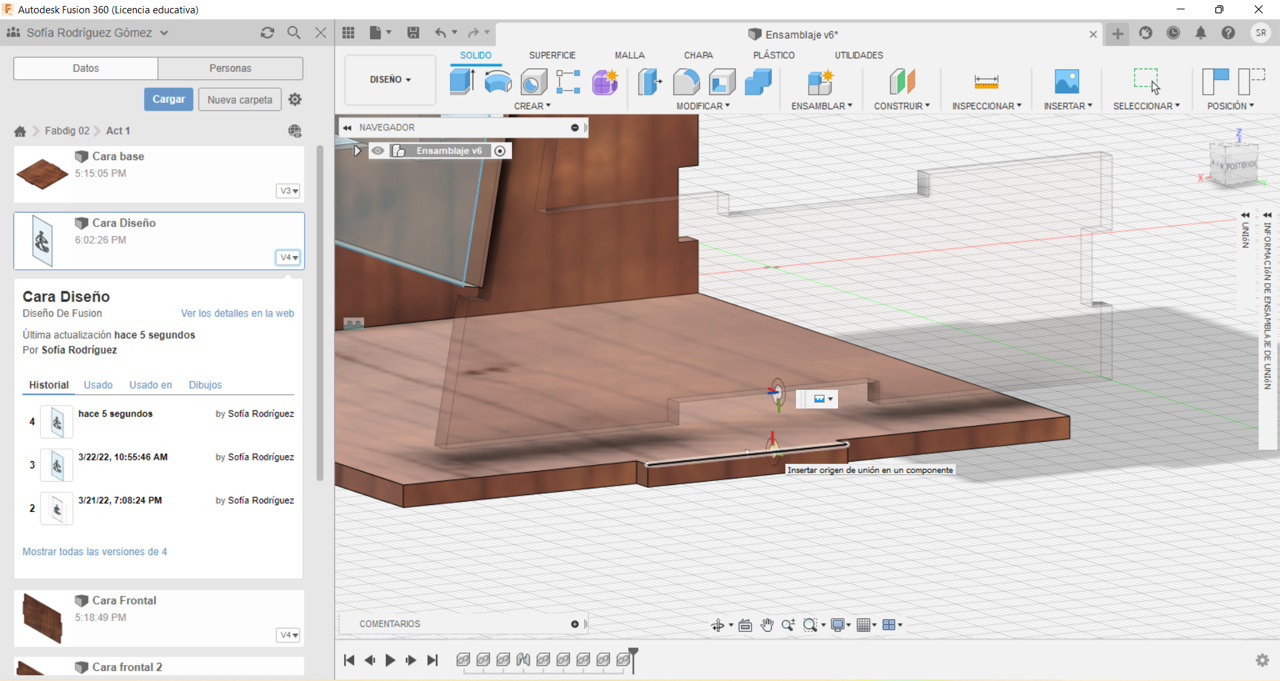Open the DISEÑO workspace dropdown
Screen dimensions: 1280x681
pos(390,80)
